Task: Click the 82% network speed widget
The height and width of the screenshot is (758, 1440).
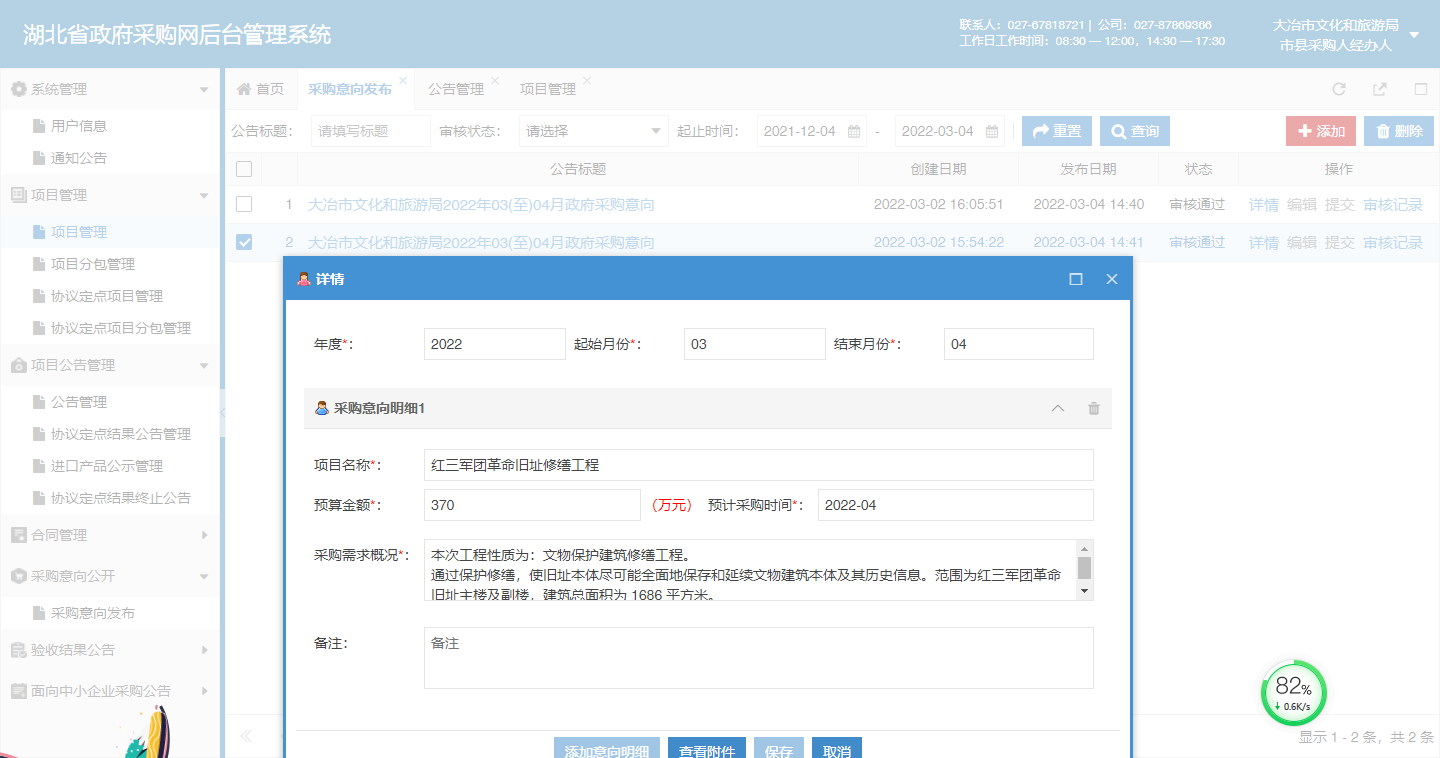Action: point(1293,692)
